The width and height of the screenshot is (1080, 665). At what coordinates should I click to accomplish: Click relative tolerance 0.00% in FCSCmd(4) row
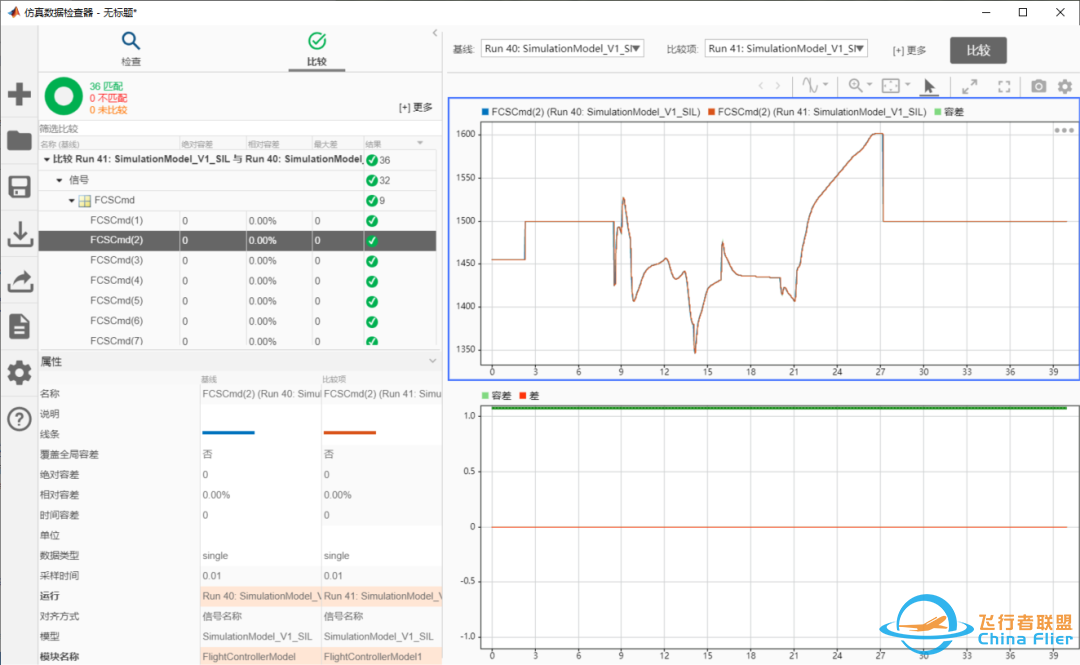point(262,281)
